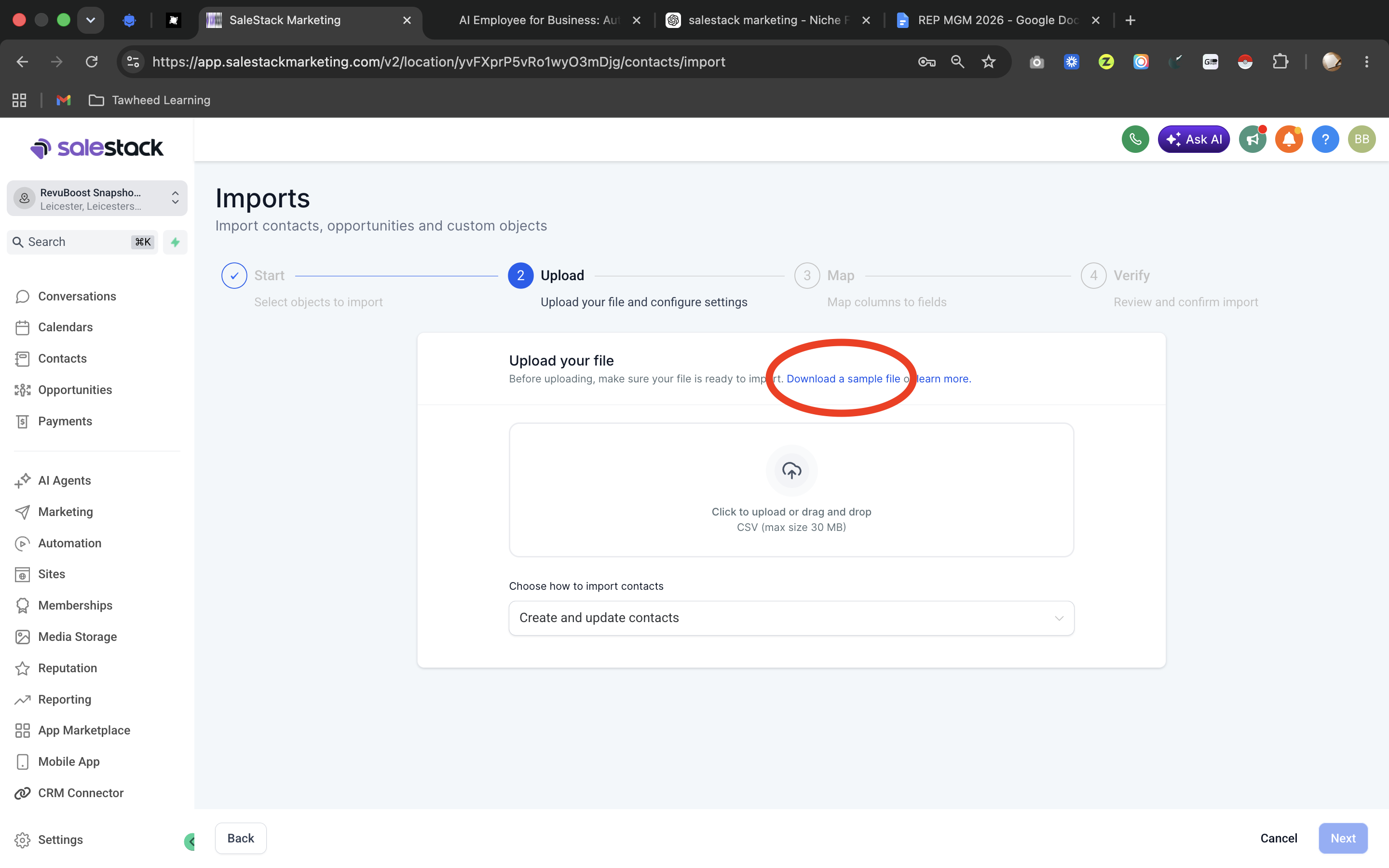The width and height of the screenshot is (1389, 868).
Task: Click the camera extension icon
Action: coord(1036,62)
